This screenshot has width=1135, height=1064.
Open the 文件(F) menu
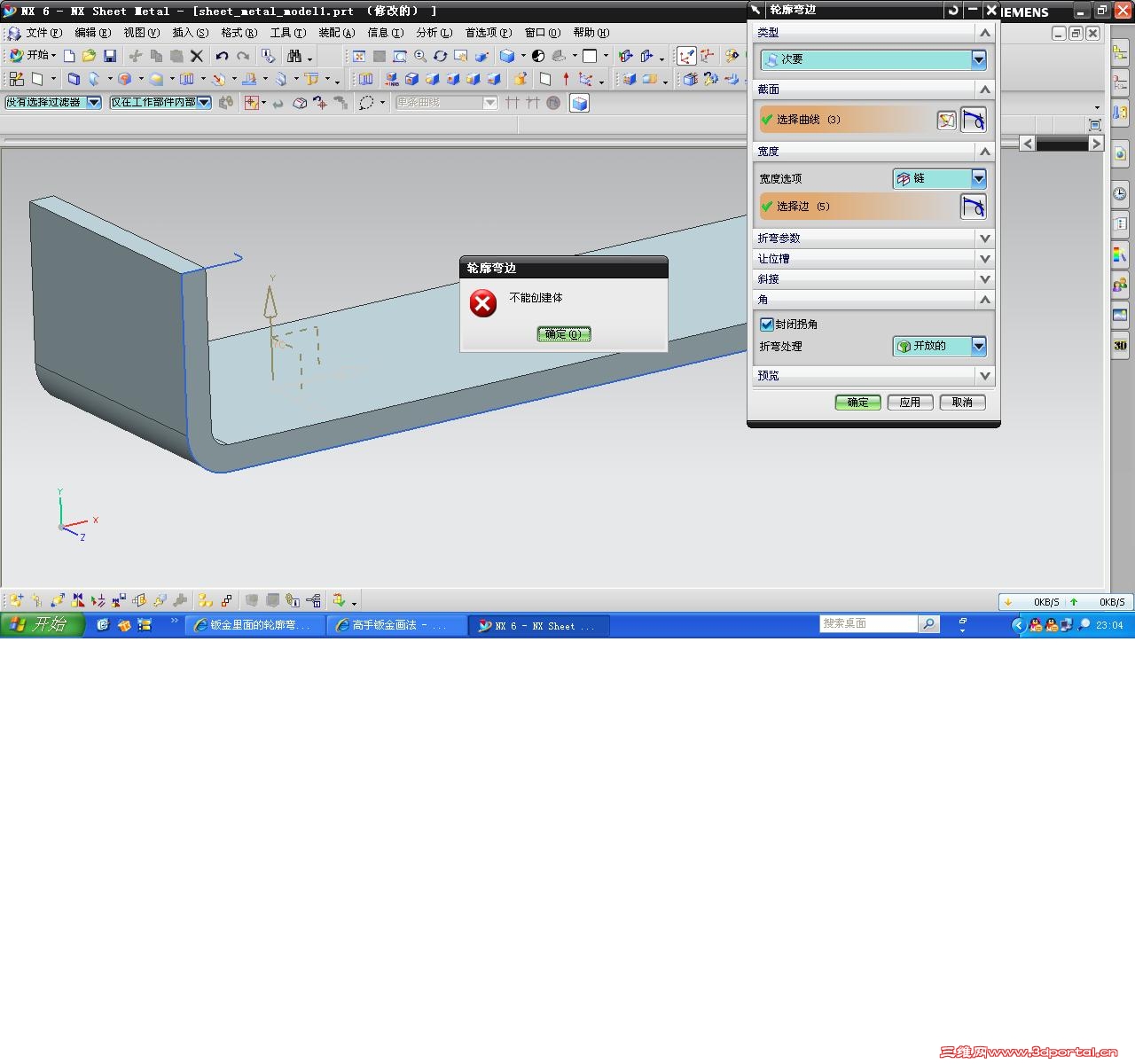44,33
